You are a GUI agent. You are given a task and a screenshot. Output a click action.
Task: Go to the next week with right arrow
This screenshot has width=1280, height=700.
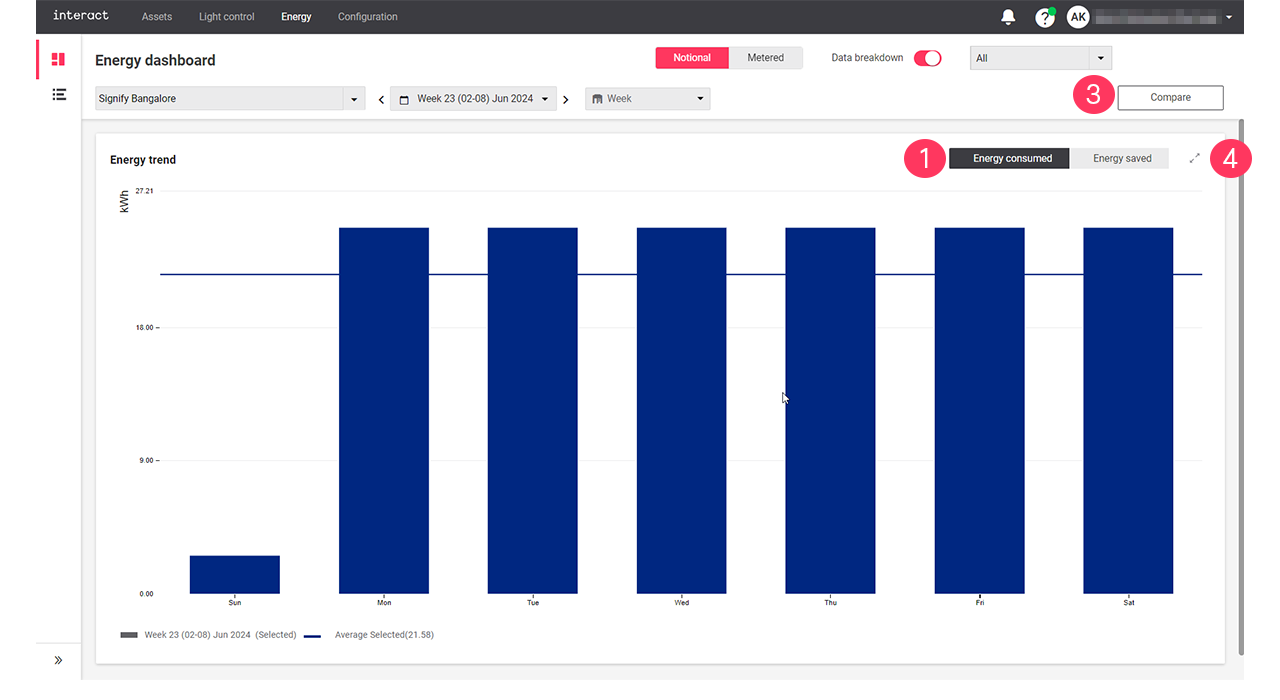click(566, 99)
